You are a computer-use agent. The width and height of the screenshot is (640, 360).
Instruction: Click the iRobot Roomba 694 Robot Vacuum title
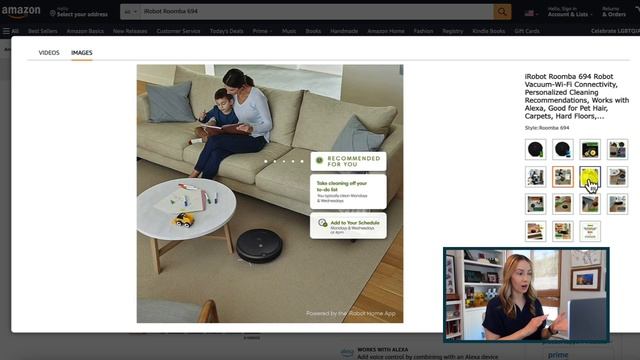[577, 96]
